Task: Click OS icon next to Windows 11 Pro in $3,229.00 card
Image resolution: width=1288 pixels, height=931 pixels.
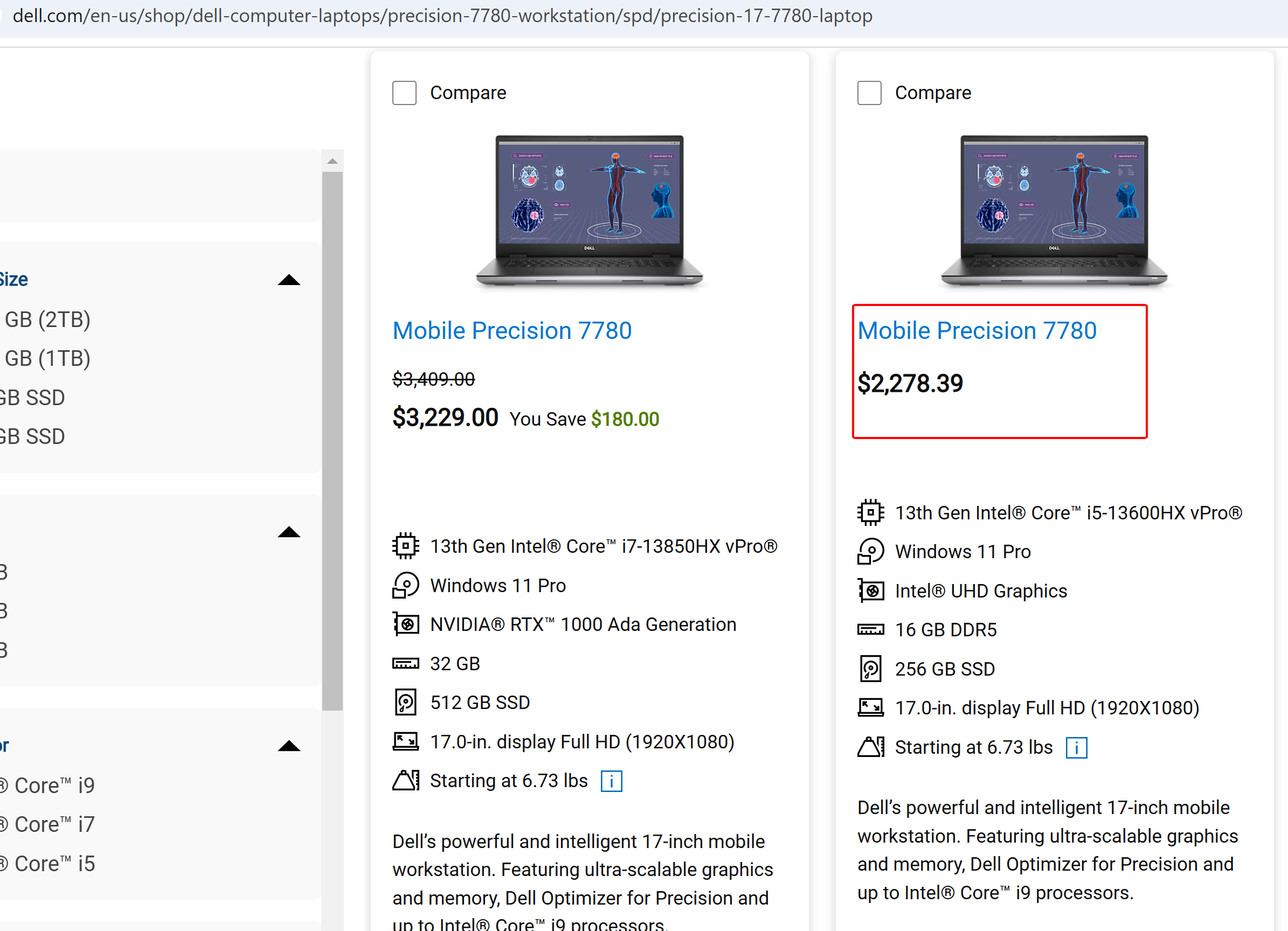Action: (x=405, y=585)
